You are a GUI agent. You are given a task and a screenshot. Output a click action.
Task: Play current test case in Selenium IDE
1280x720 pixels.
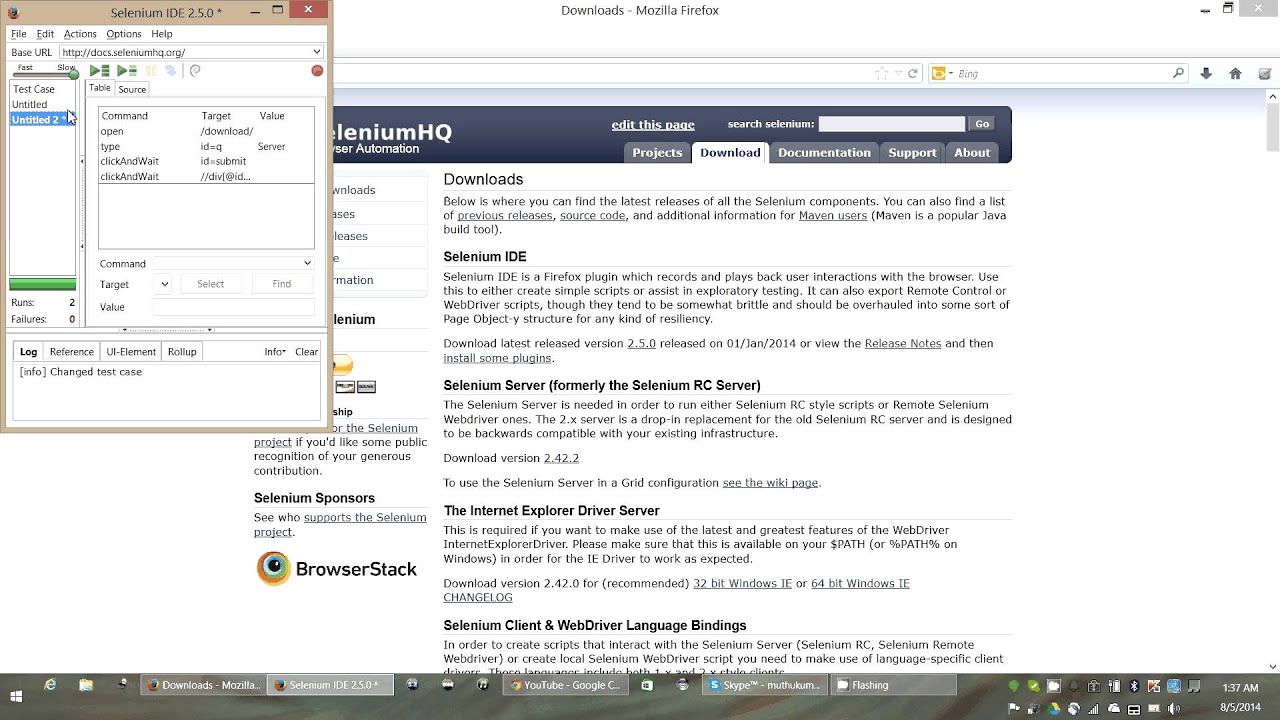pos(126,71)
